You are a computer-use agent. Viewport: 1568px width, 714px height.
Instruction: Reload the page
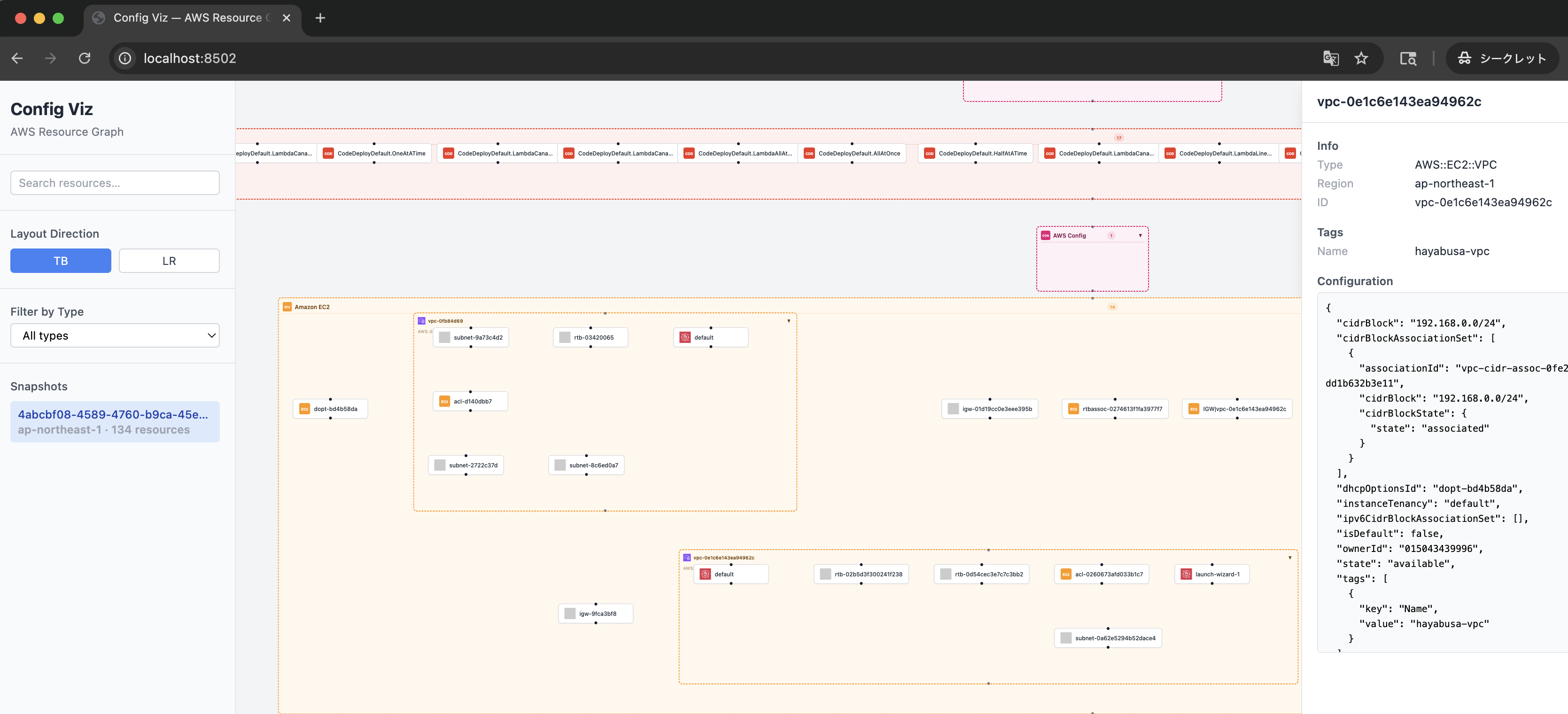pos(85,58)
